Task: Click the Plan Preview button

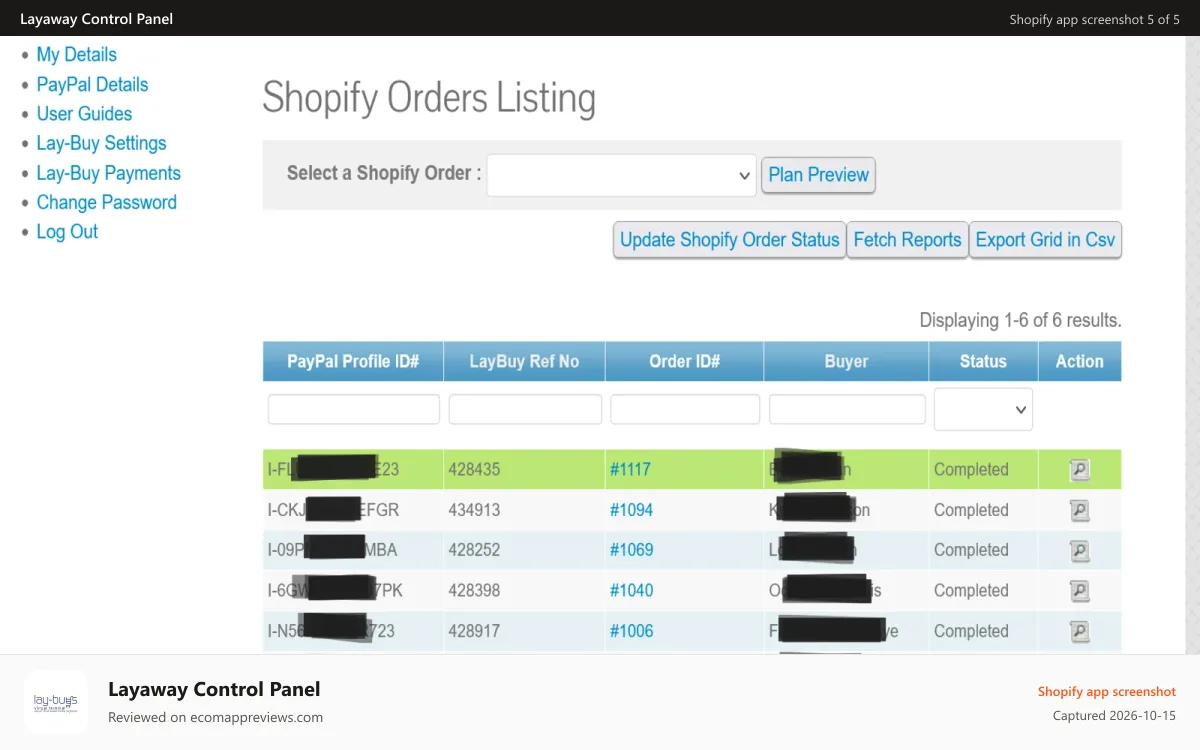Action: (x=818, y=175)
